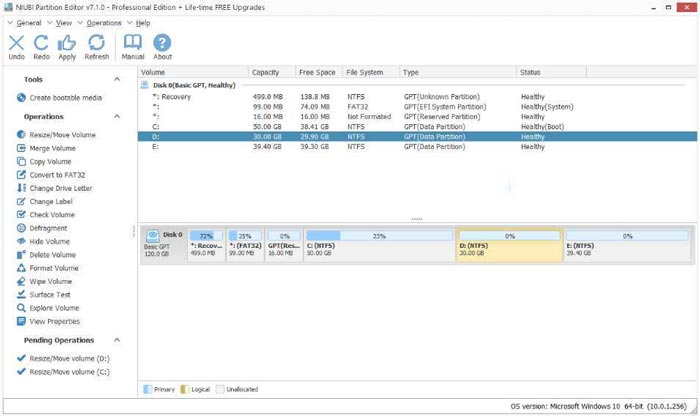
Task: Collapse the Operations section
Action: click(x=117, y=116)
